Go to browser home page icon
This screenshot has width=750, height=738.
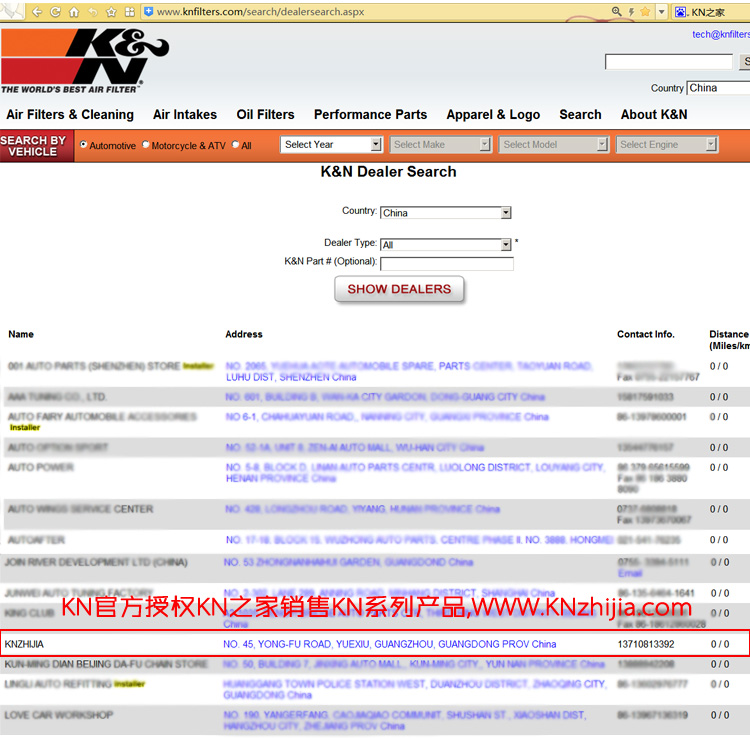tap(74, 11)
